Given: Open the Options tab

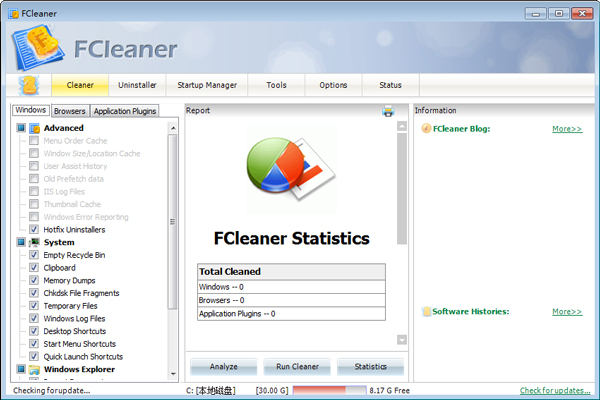Looking at the screenshot, I should [333, 85].
